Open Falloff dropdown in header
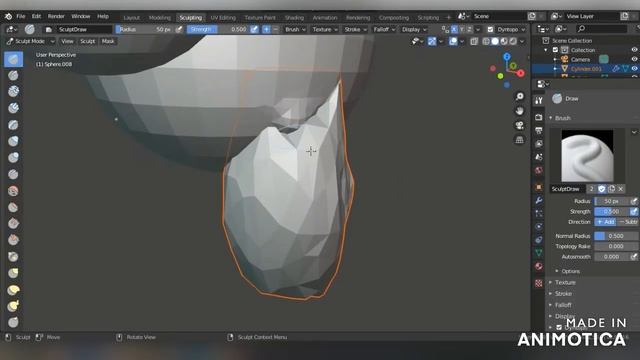 (384, 29)
